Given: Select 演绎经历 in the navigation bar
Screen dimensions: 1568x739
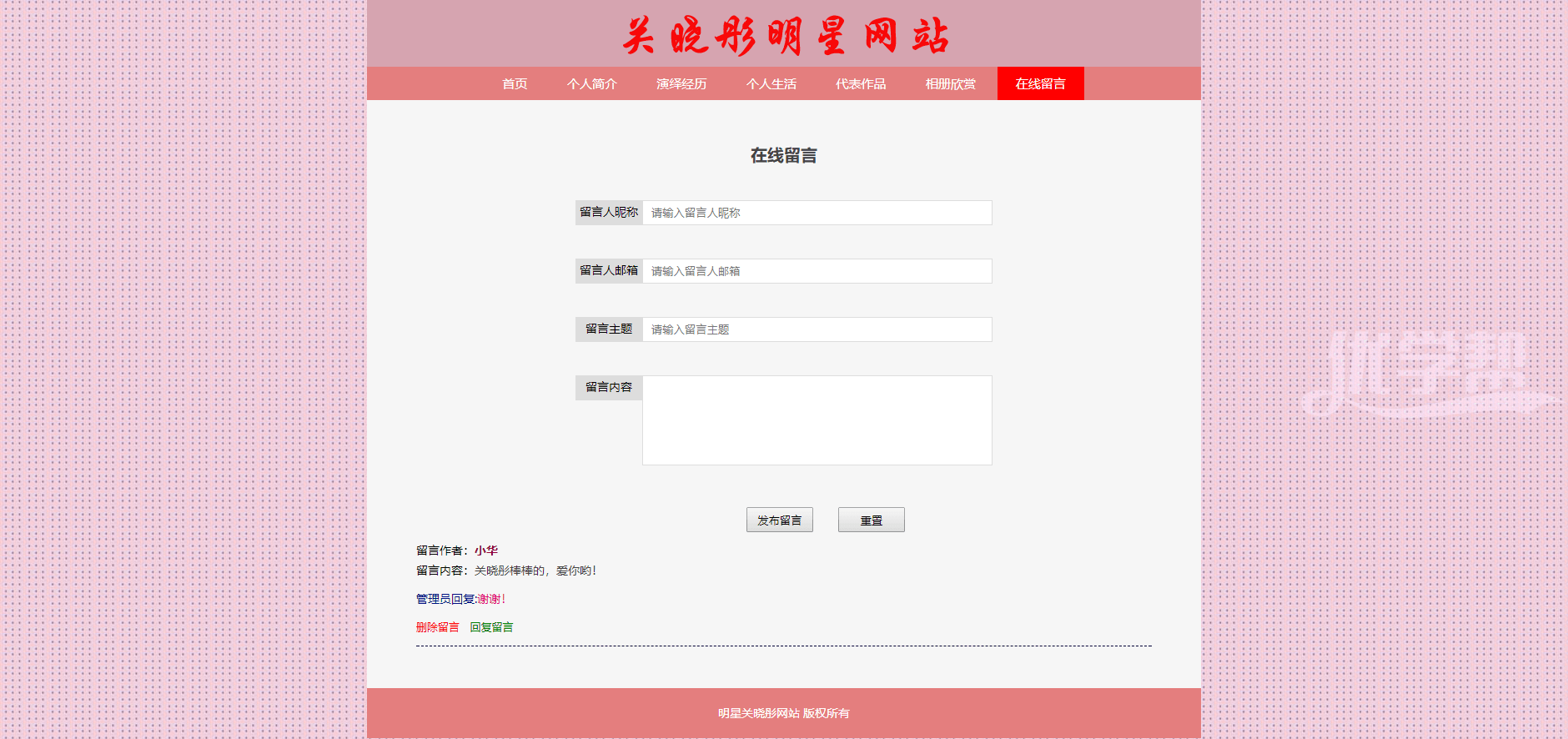Looking at the screenshot, I should coord(681,83).
